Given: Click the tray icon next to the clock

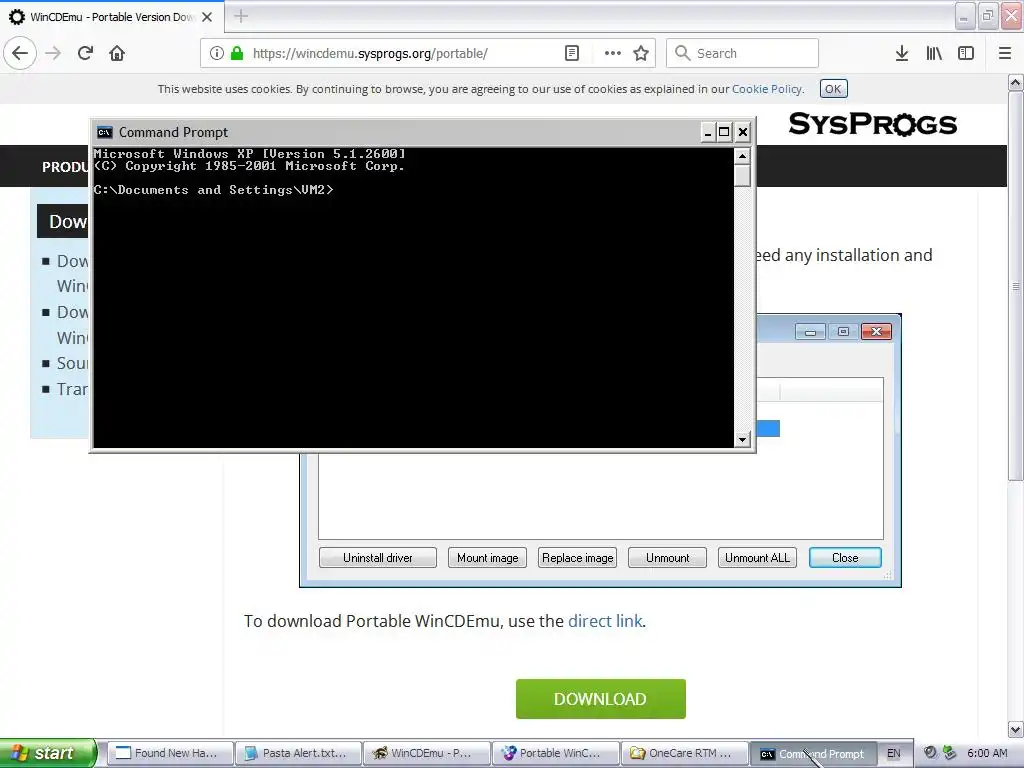Looking at the screenshot, I should pos(950,753).
